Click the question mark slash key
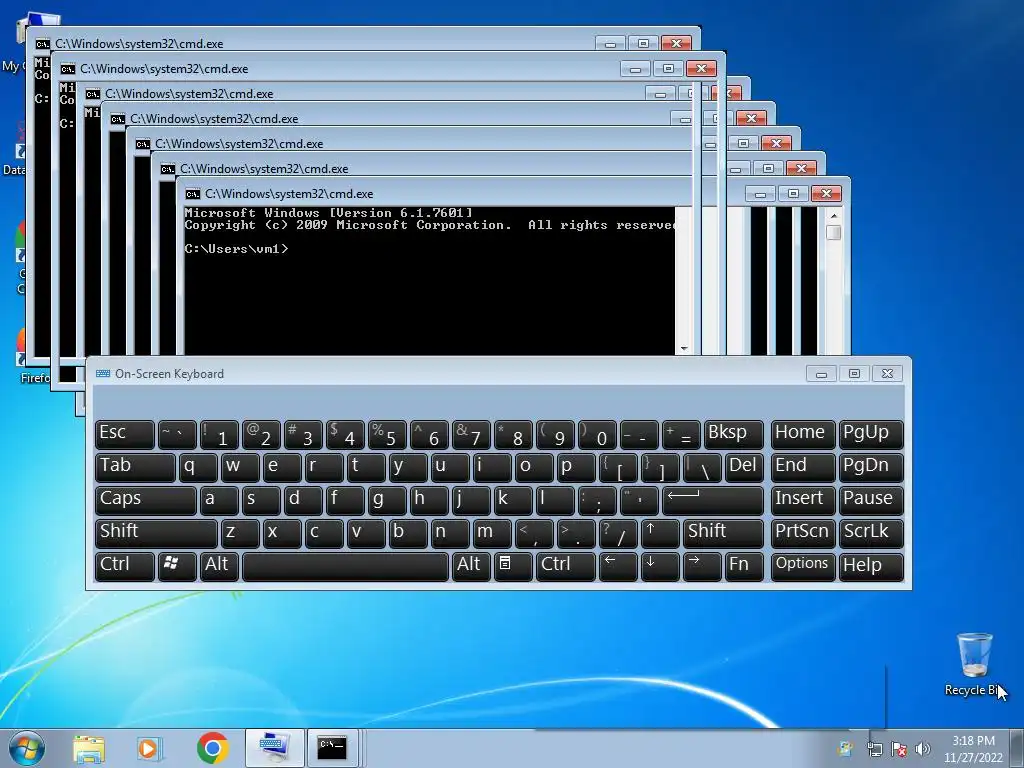Viewport: 1024px width, 768px height. (618, 532)
